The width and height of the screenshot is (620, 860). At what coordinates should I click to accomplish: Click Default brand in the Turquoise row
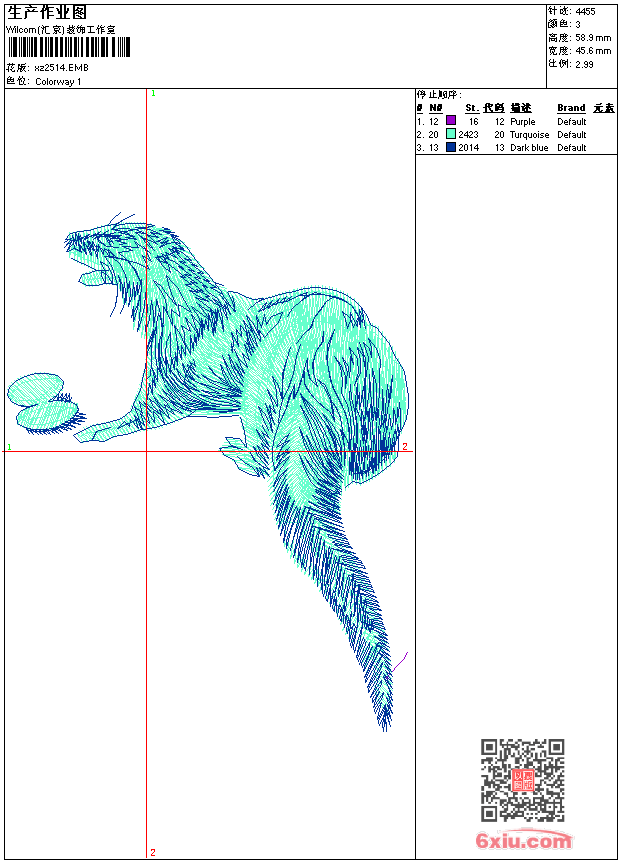[x=572, y=135]
